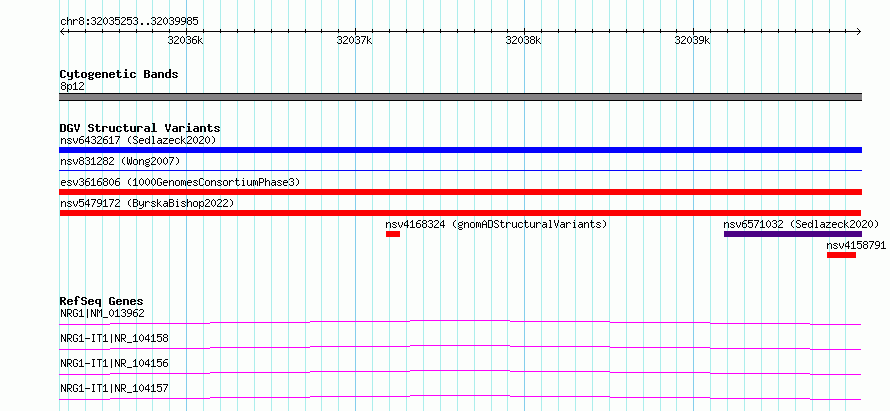Open nsv4168324 (gnomADStructuralVariants) label
This screenshot has width=890, height=411.
(496, 224)
